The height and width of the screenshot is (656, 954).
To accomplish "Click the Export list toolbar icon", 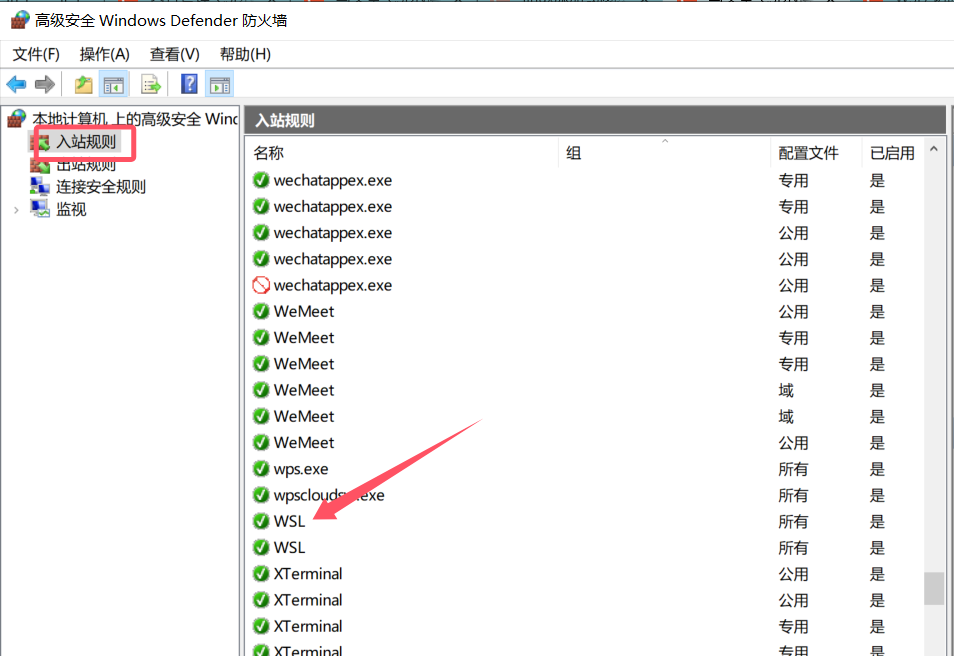I will pos(150,84).
